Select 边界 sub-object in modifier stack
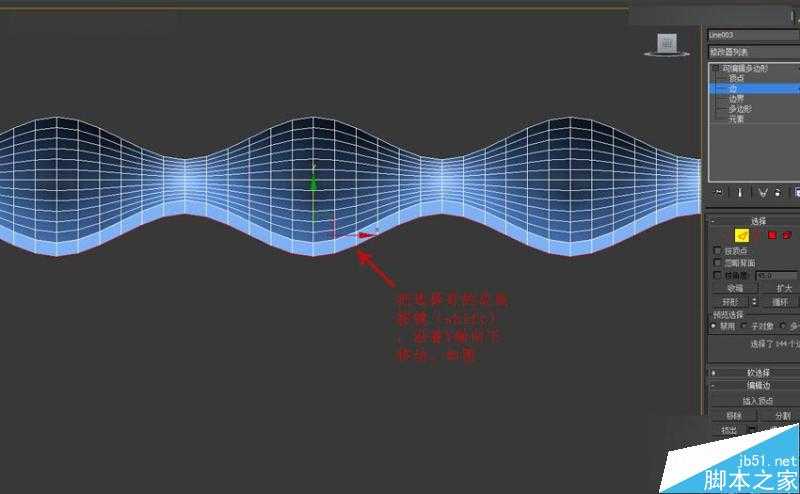 (736, 98)
